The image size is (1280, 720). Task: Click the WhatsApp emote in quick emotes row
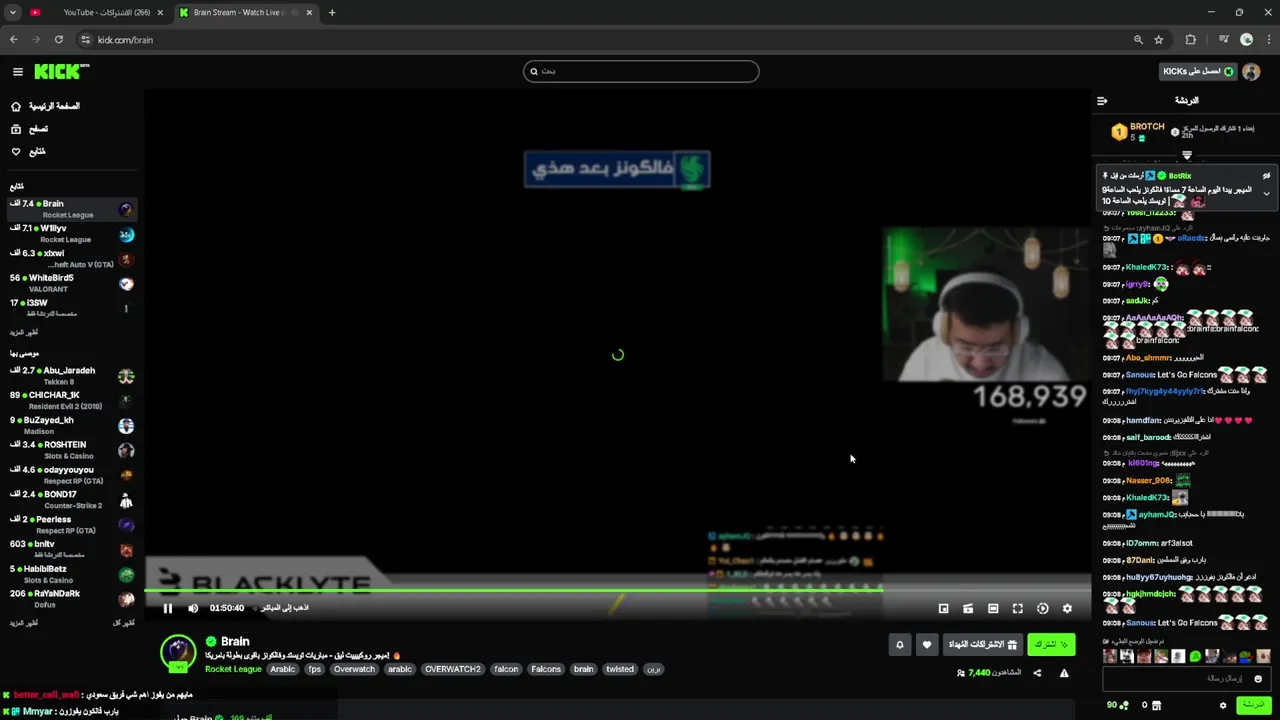coord(1195,657)
